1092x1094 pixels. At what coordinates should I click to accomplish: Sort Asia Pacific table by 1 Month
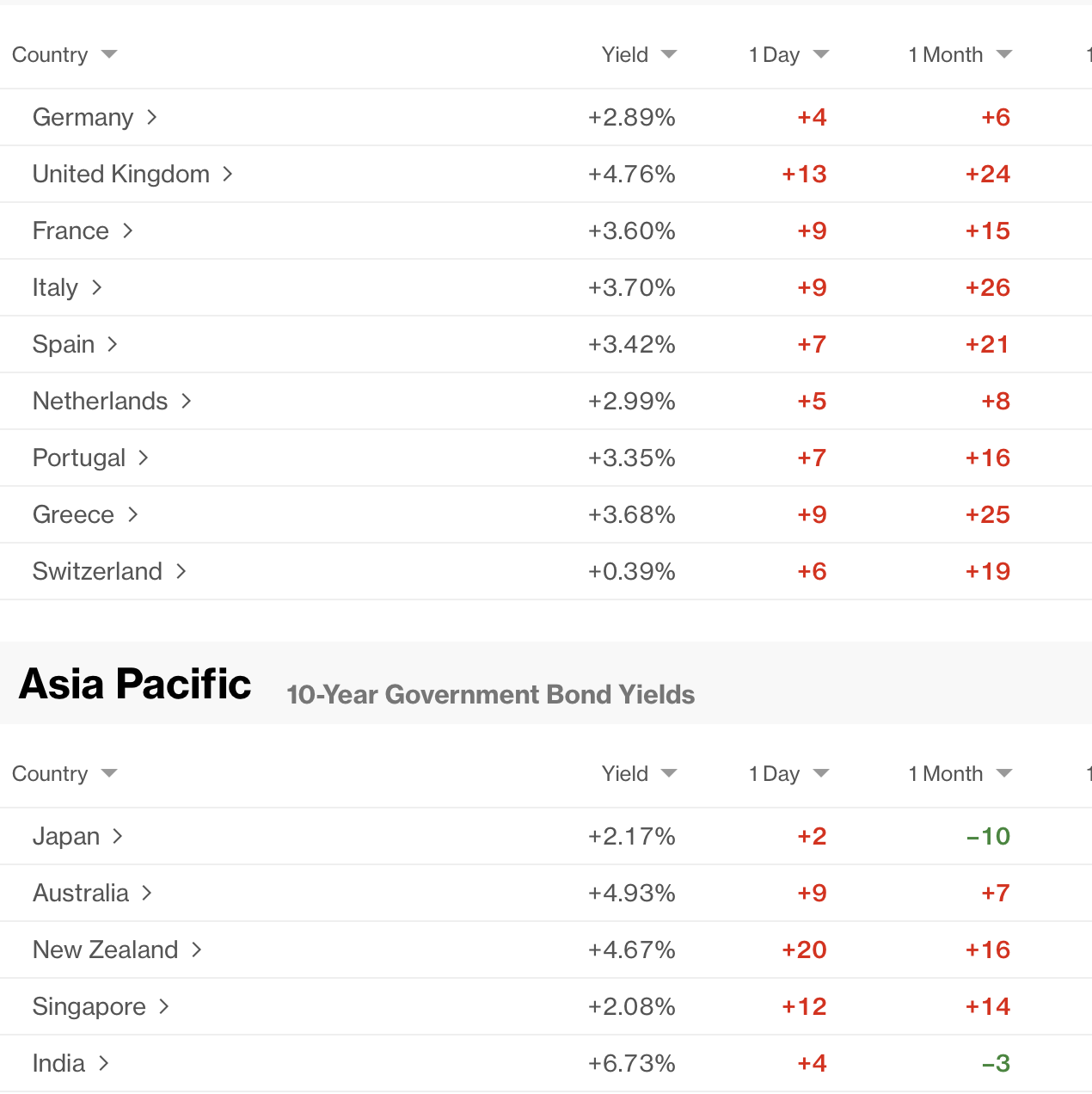pos(960,774)
